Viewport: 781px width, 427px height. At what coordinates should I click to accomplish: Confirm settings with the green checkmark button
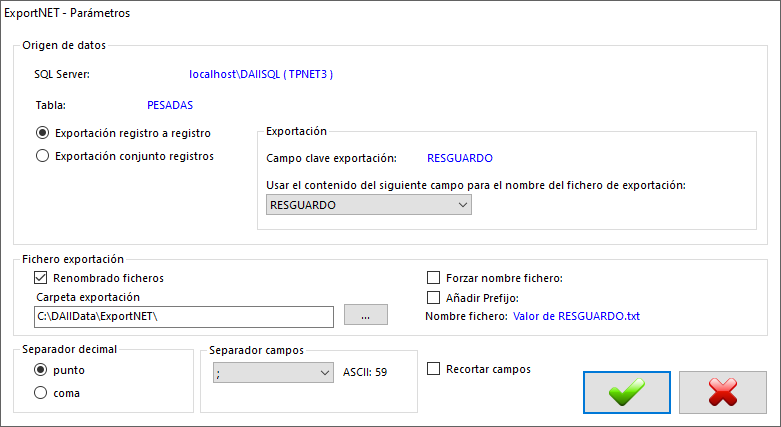click(x=627, y=392)
